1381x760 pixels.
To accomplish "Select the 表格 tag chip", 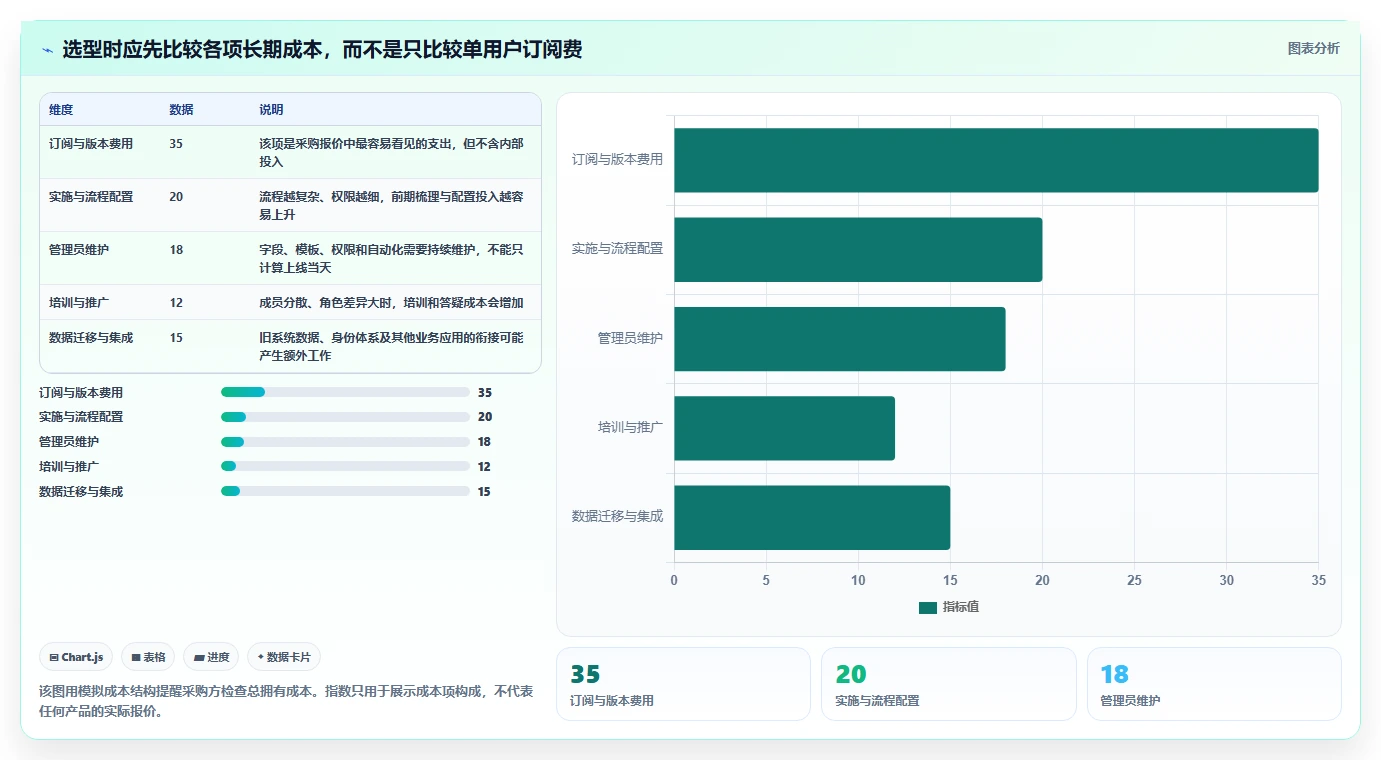I will (x=148, y=657).
